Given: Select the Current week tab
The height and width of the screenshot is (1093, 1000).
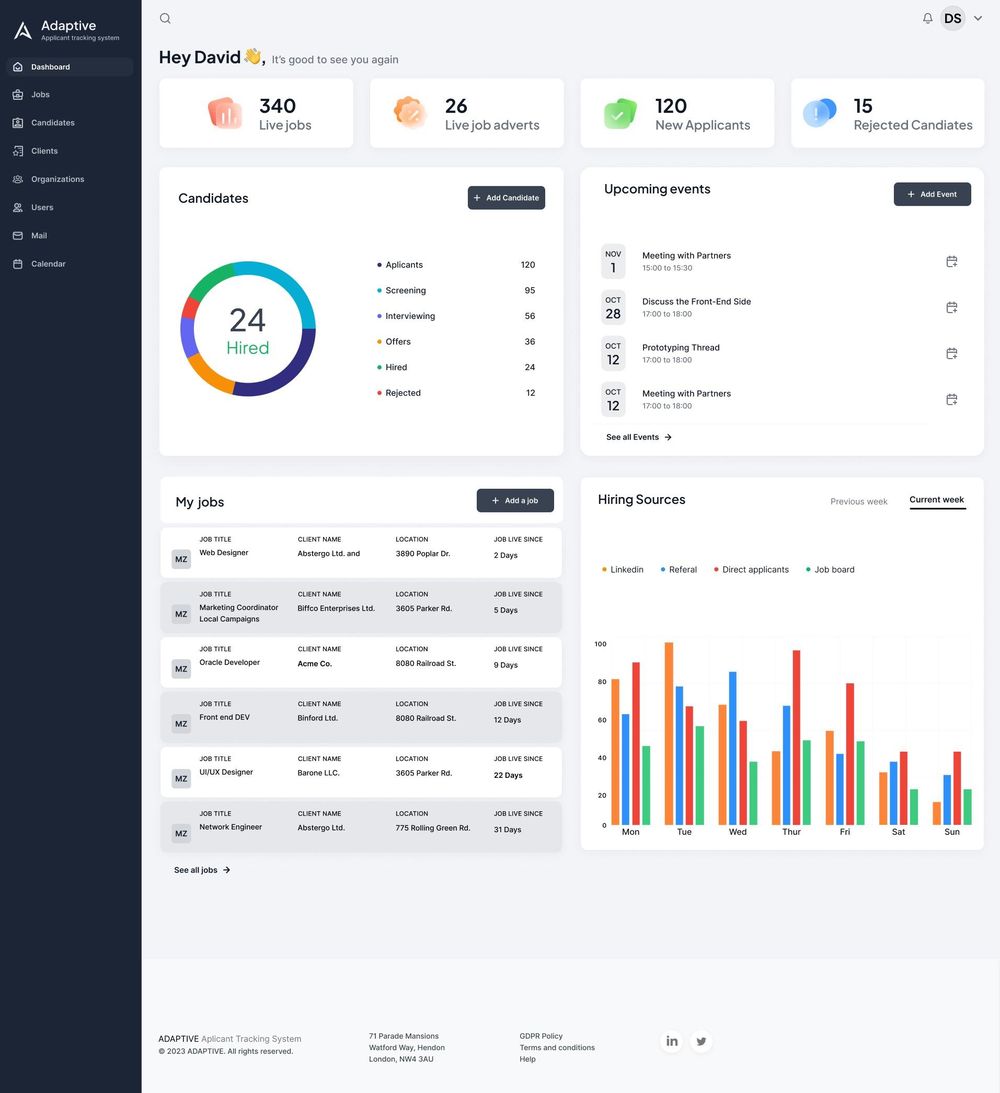Looking at the screenshot, I should 937,500.
